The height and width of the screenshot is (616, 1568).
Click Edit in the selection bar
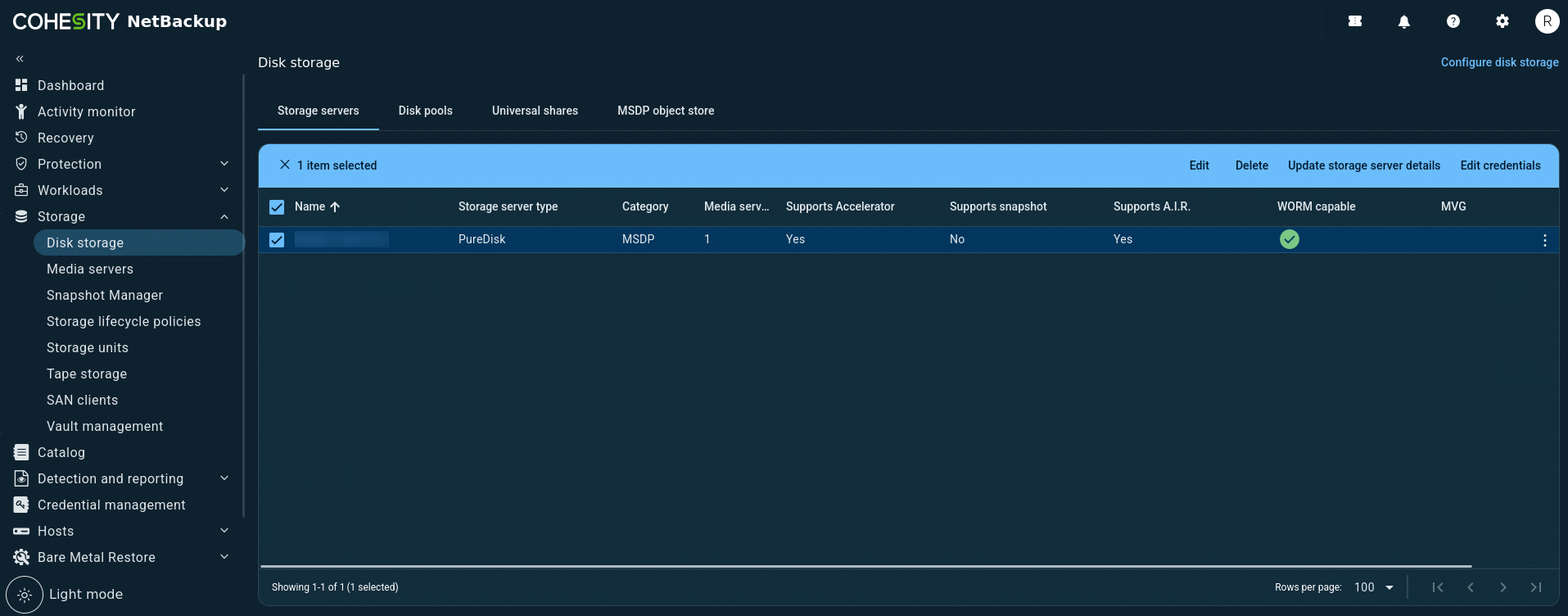pyautogui.click(x=1200, y=165)
